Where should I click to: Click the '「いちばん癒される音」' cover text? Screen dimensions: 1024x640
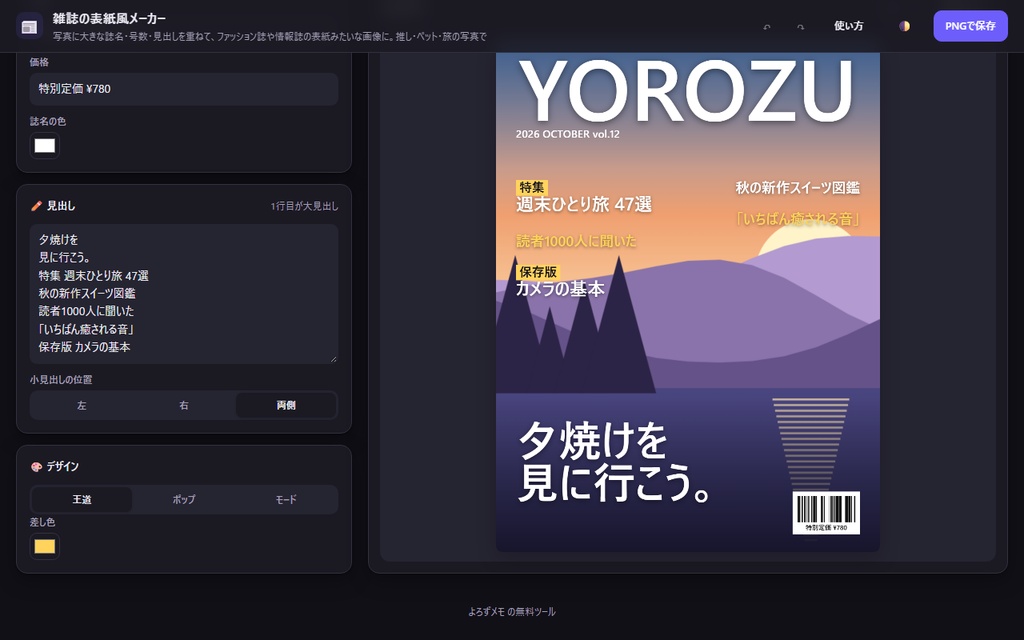point(797,219)
